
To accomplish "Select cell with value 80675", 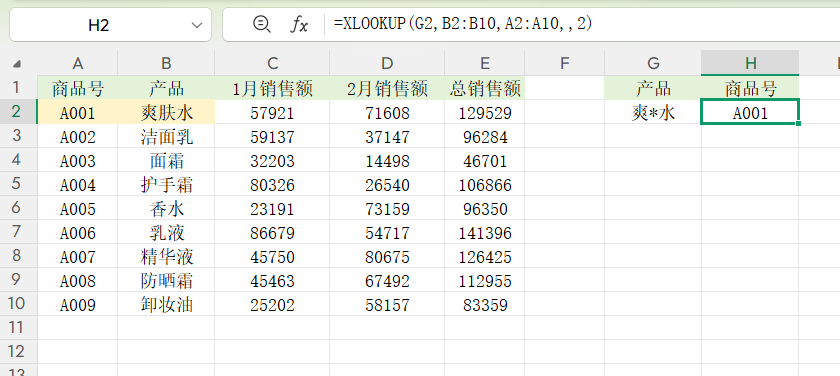I will click(387, 257).
